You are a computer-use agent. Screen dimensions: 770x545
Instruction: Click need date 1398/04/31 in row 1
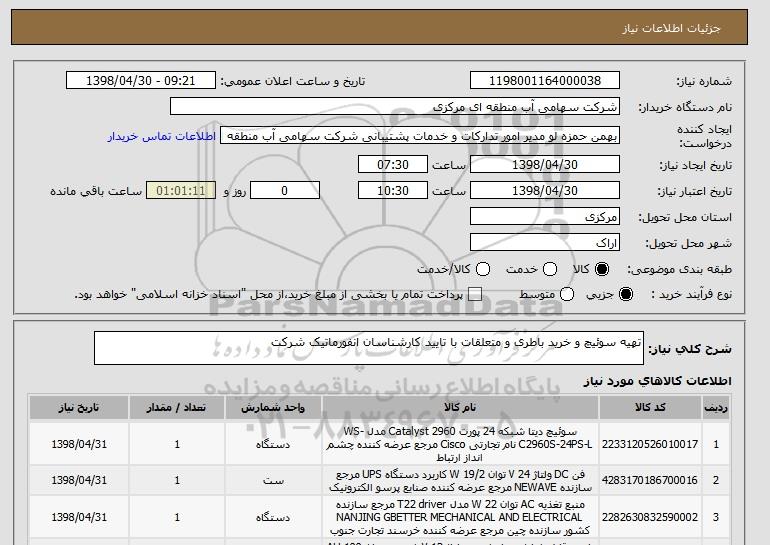pos(79,444)
